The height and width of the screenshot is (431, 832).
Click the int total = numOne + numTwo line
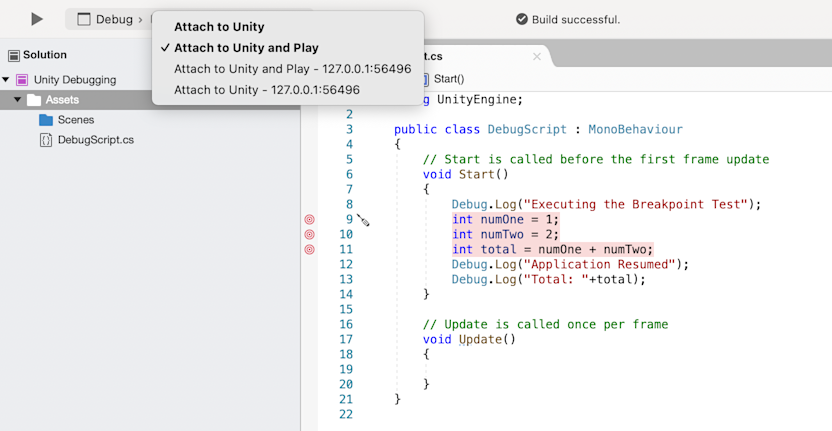click(552, 249)
